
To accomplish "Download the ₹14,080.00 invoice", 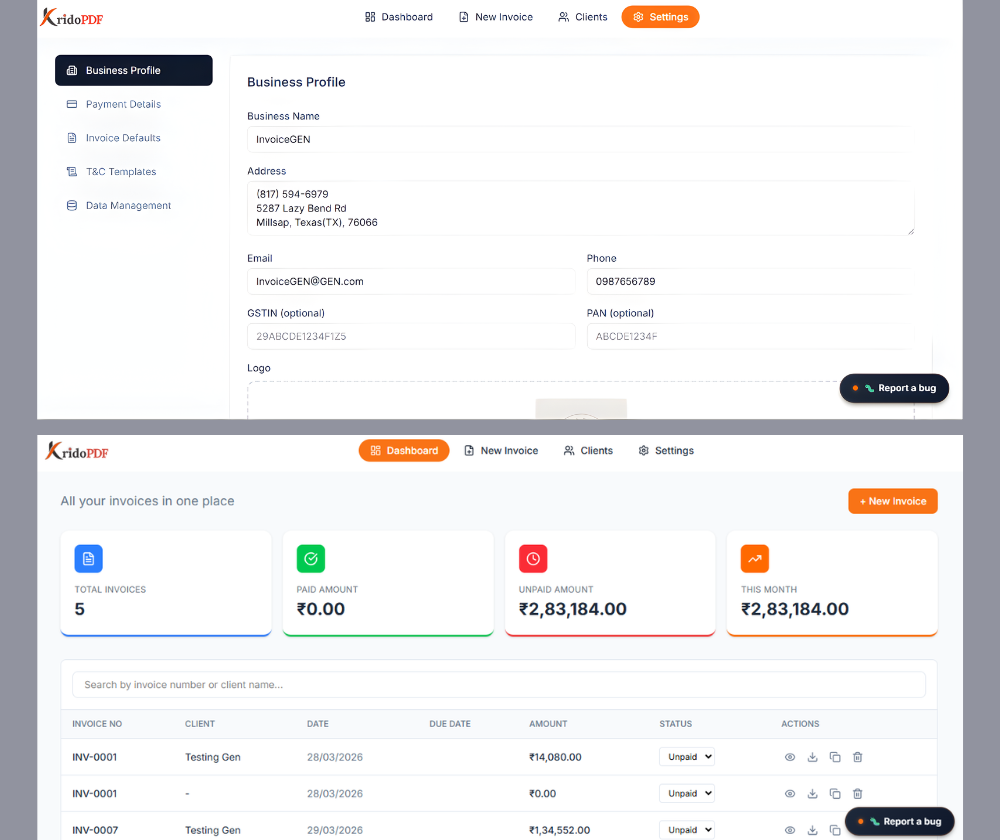I will pos(812,757).
